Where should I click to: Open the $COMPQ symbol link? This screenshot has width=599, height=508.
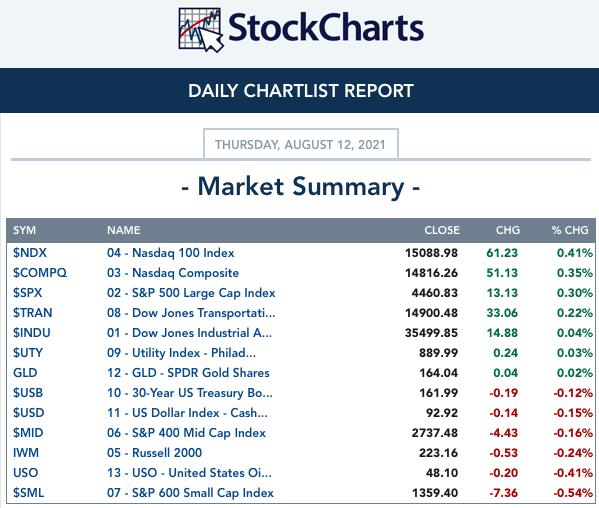[x=40, y=273]
